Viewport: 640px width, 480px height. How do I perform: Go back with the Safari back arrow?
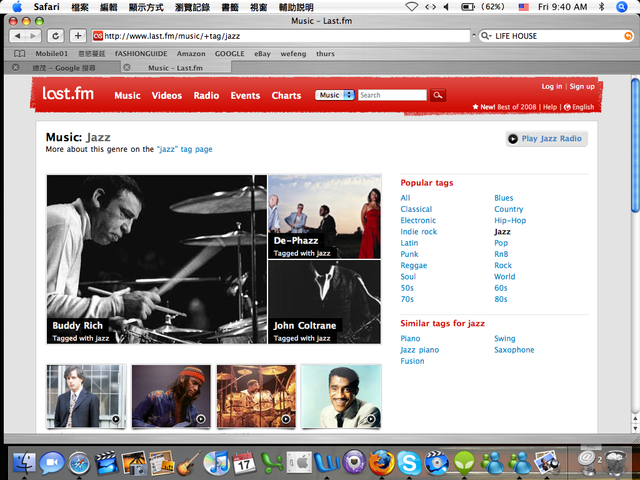(x=17, y=36)
